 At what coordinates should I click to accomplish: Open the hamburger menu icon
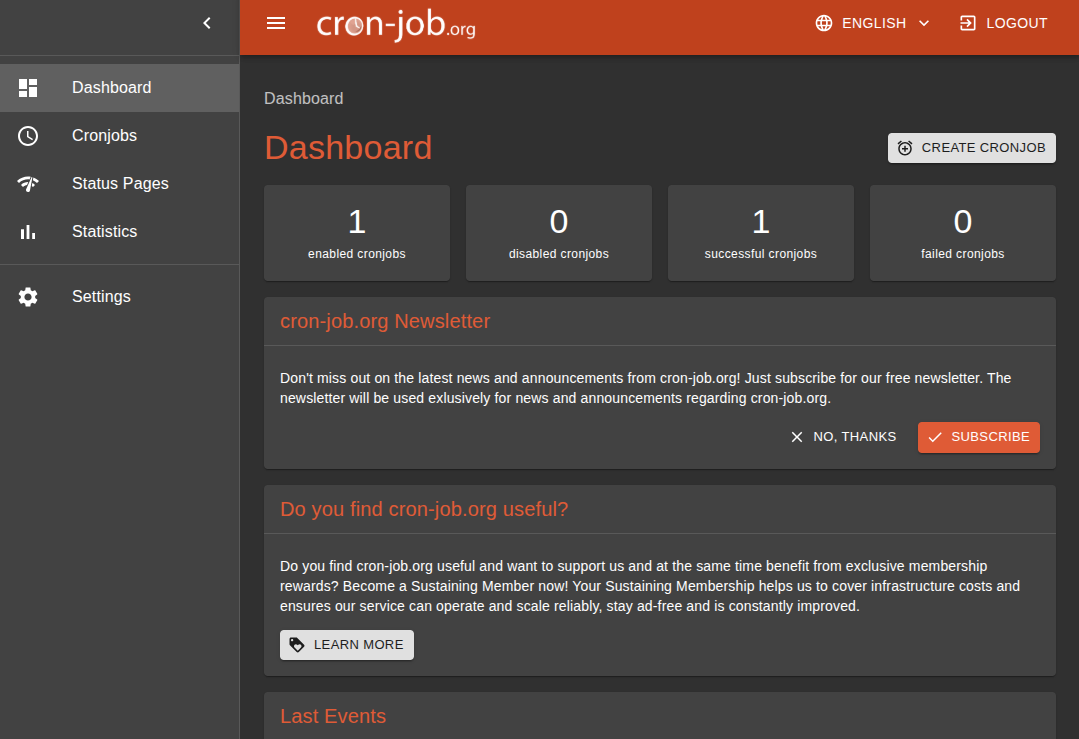coord(276,23)
